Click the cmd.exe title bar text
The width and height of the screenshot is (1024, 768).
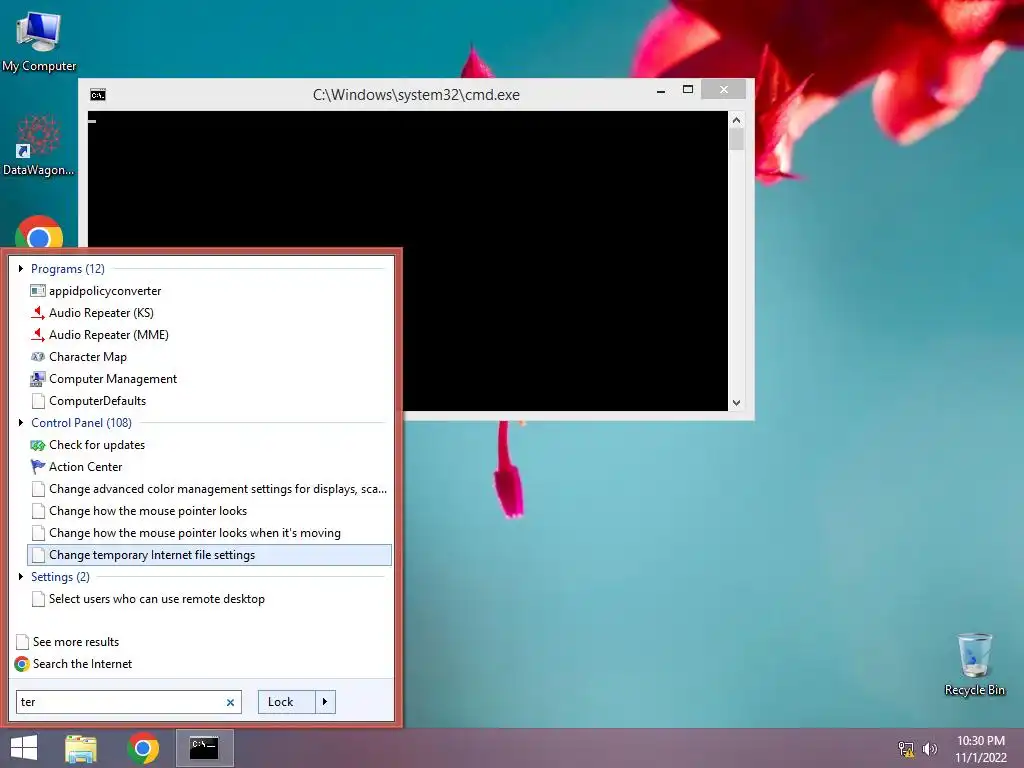coord(416,95)
